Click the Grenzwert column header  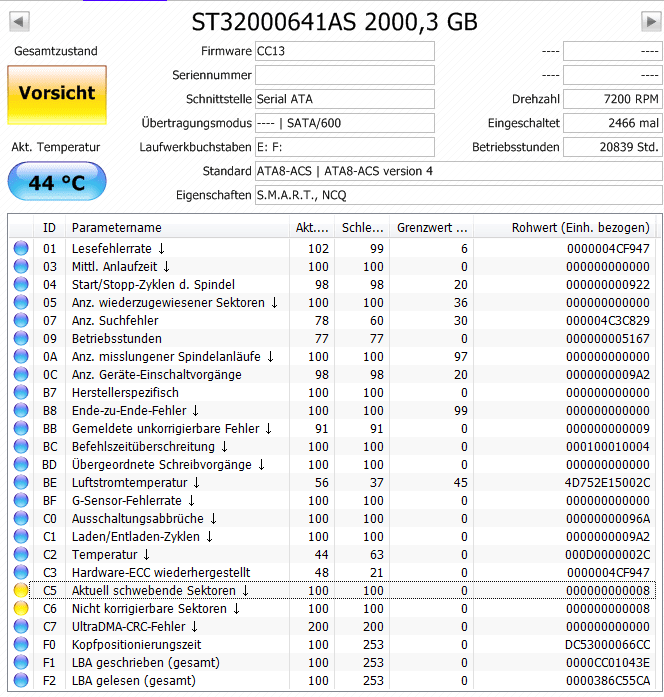click(432, 228)
